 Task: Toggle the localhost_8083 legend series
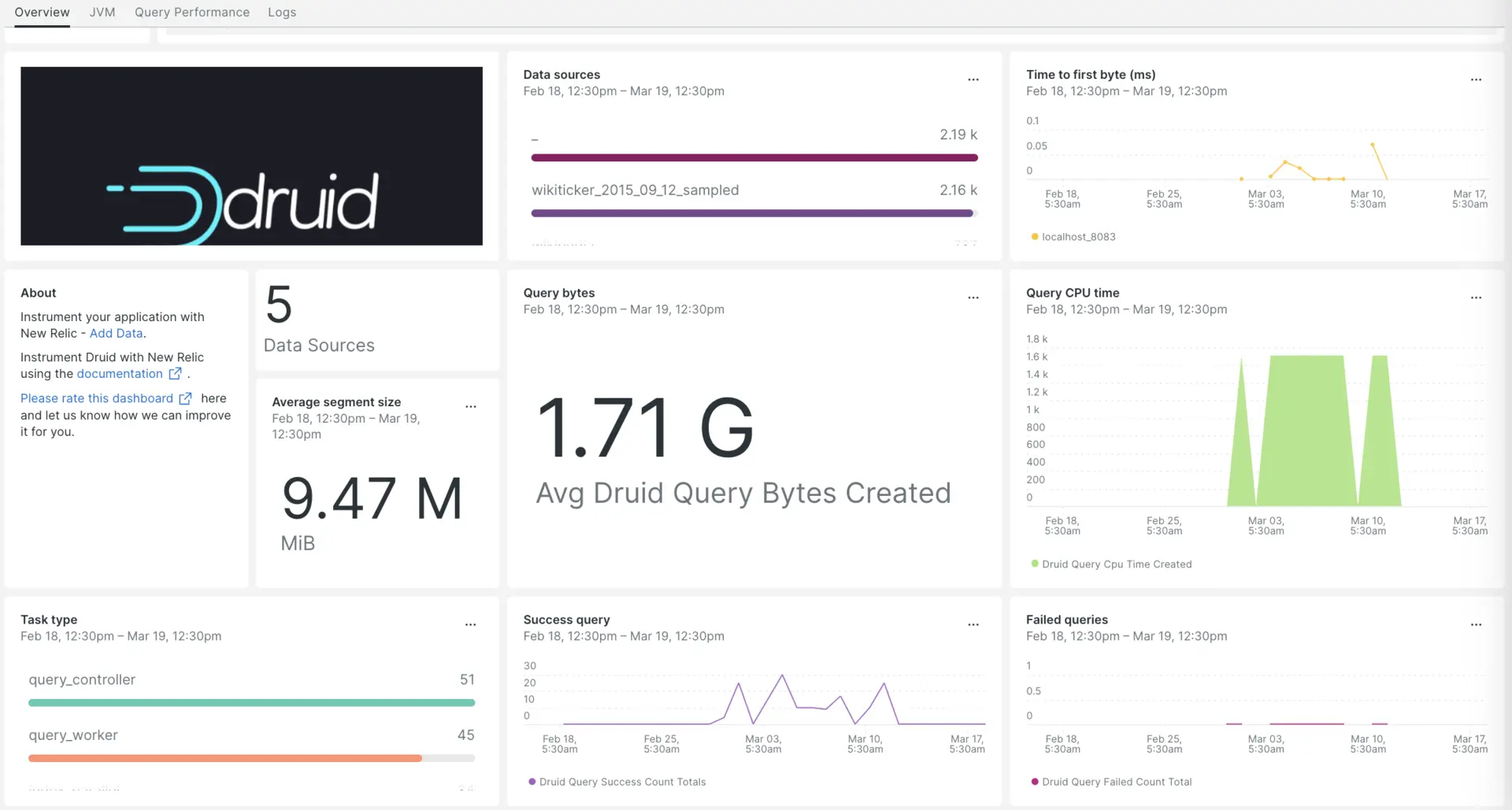pyautogui.click(x=1077, y=237)
